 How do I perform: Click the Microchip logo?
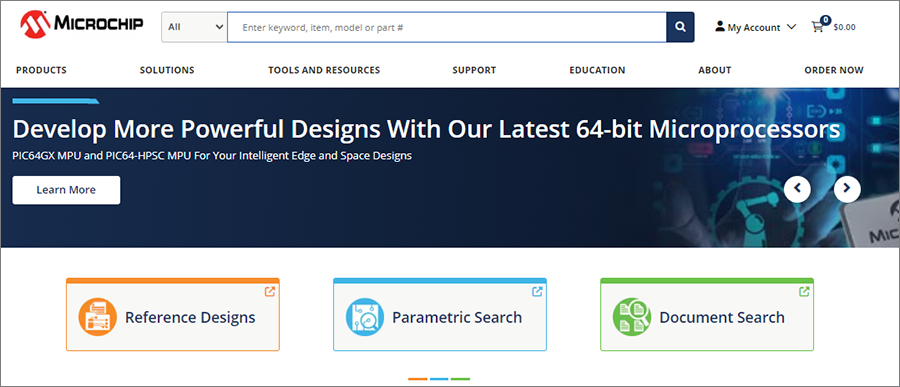click(x=82, y=24)
